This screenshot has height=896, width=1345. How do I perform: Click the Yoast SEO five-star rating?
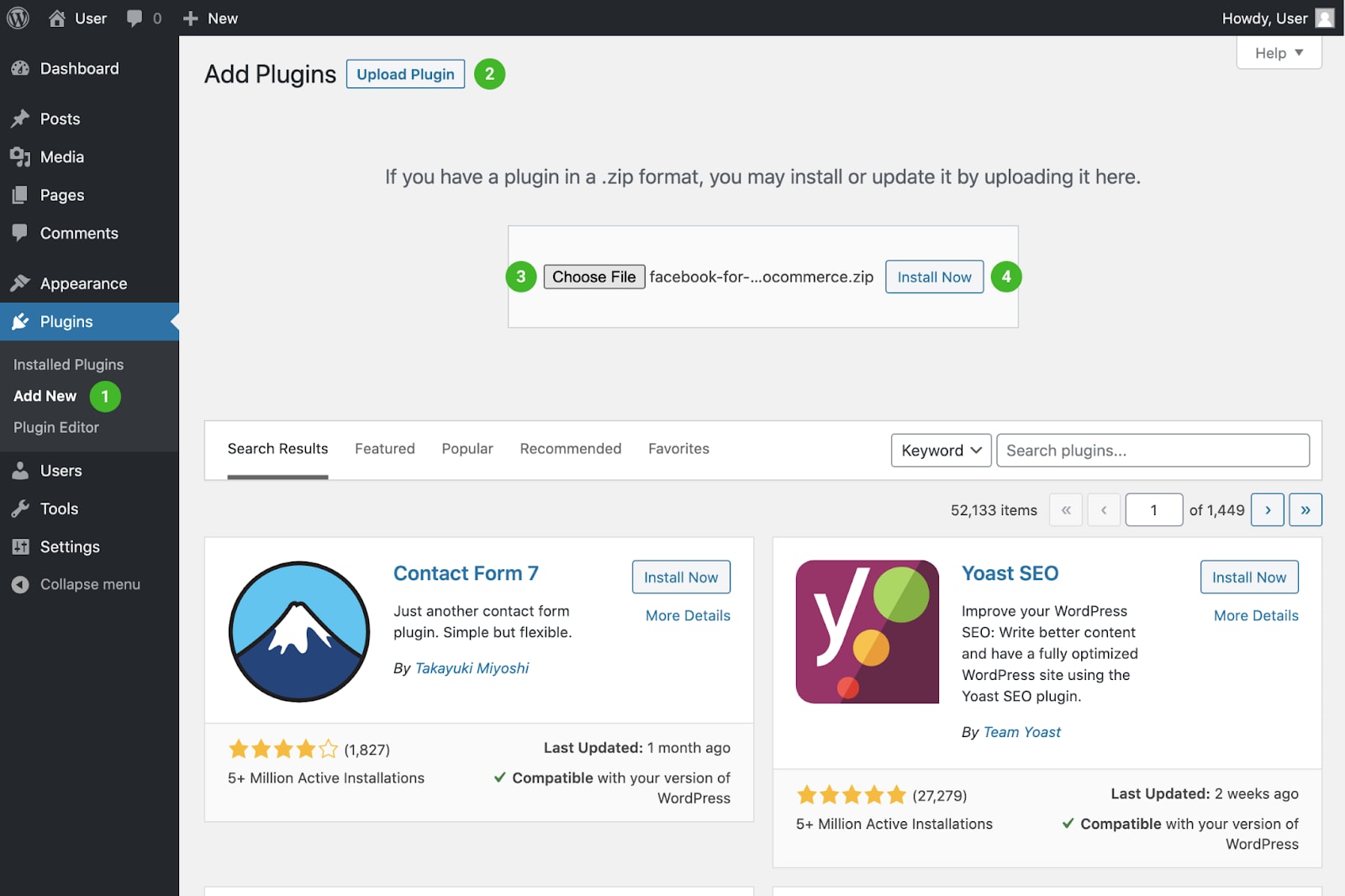point(852,794)
